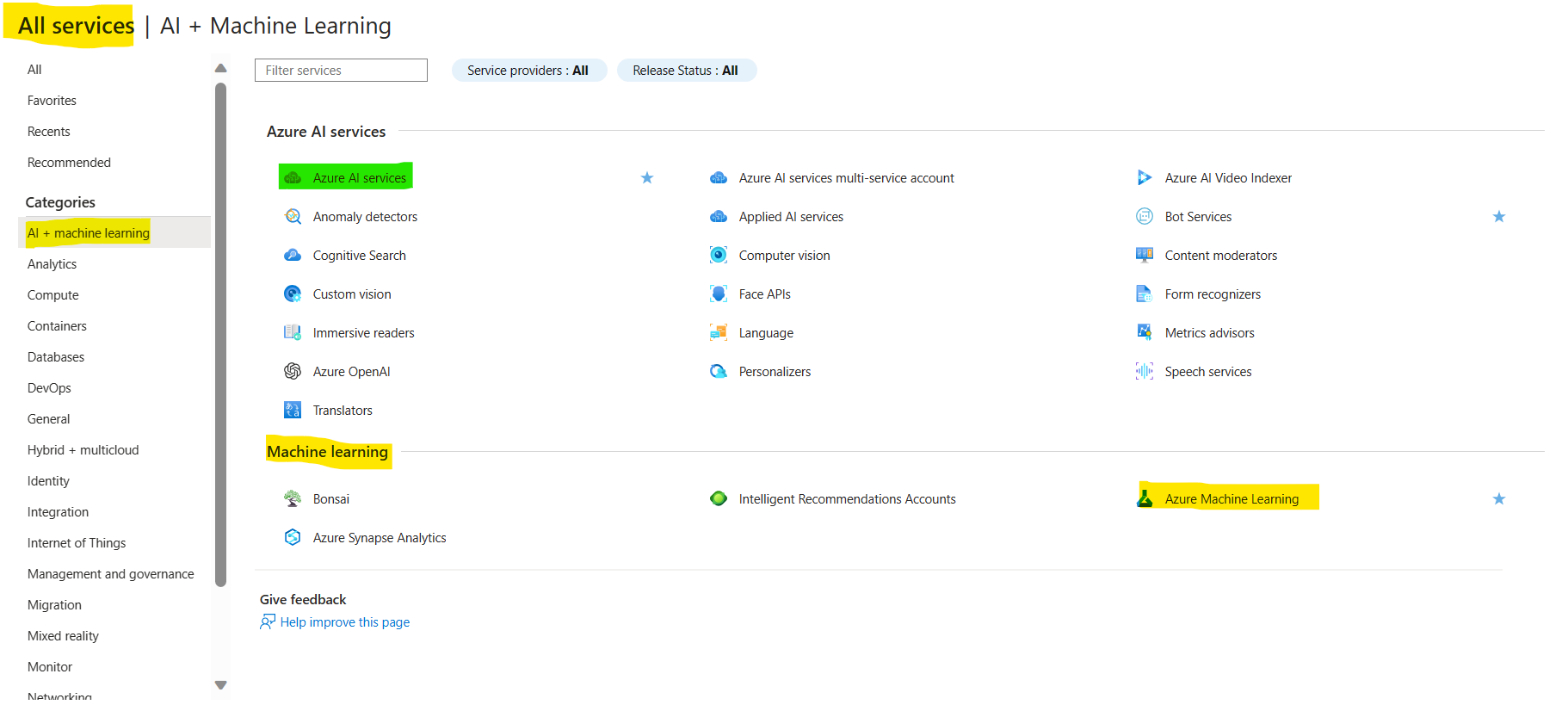This screenshot has height=711, width=1568.
Task: Select the Integration category
Action: click(x=58, y=512)
